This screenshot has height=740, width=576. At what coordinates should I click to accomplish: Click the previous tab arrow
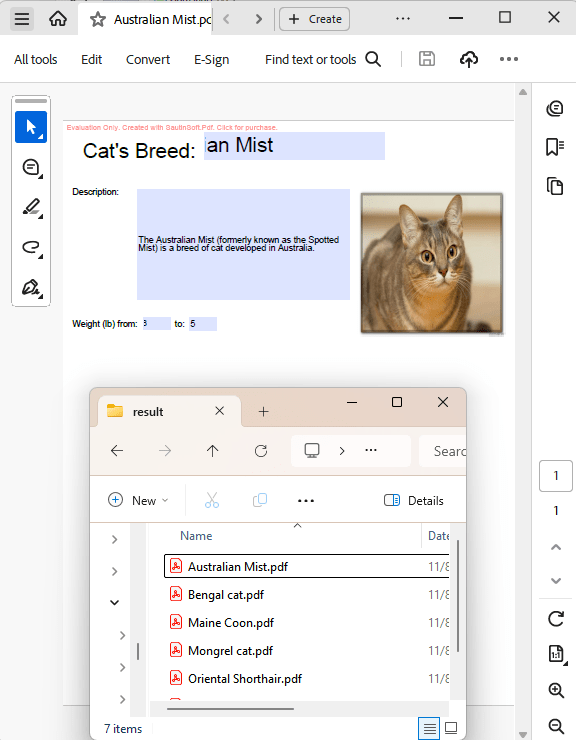tap(227, 19)
